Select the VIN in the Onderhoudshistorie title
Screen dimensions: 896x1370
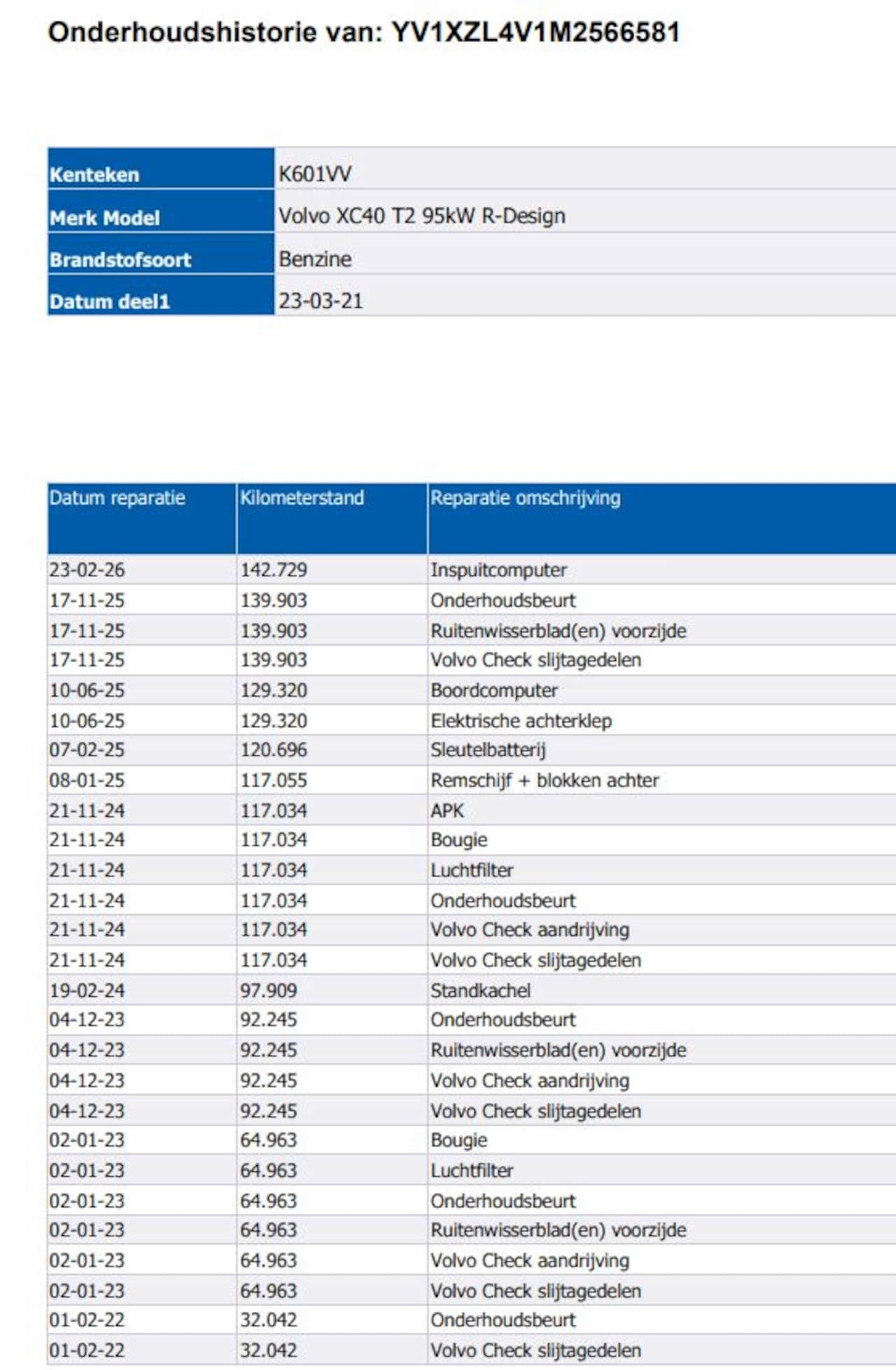click(x=535, y=32)
